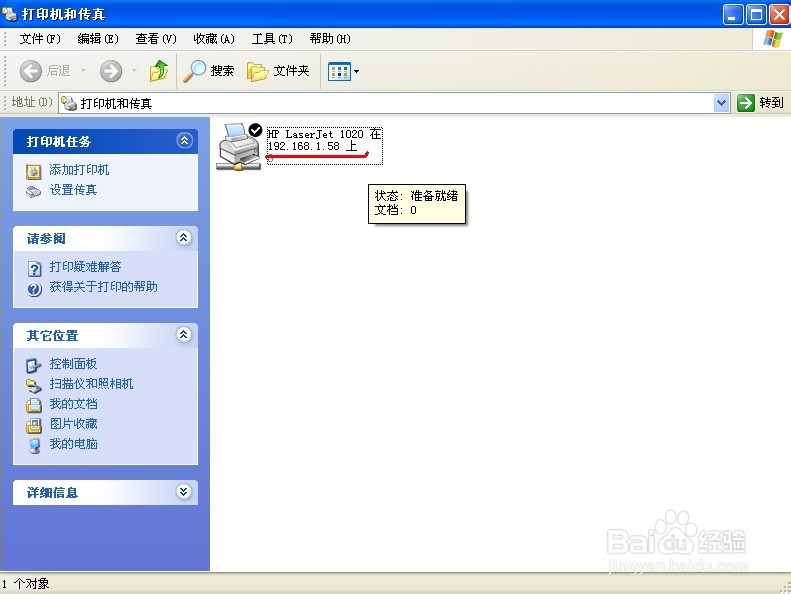Open the 收藏(A) menu
This screenshot has height=594, width=791.
tap(214, 39)
